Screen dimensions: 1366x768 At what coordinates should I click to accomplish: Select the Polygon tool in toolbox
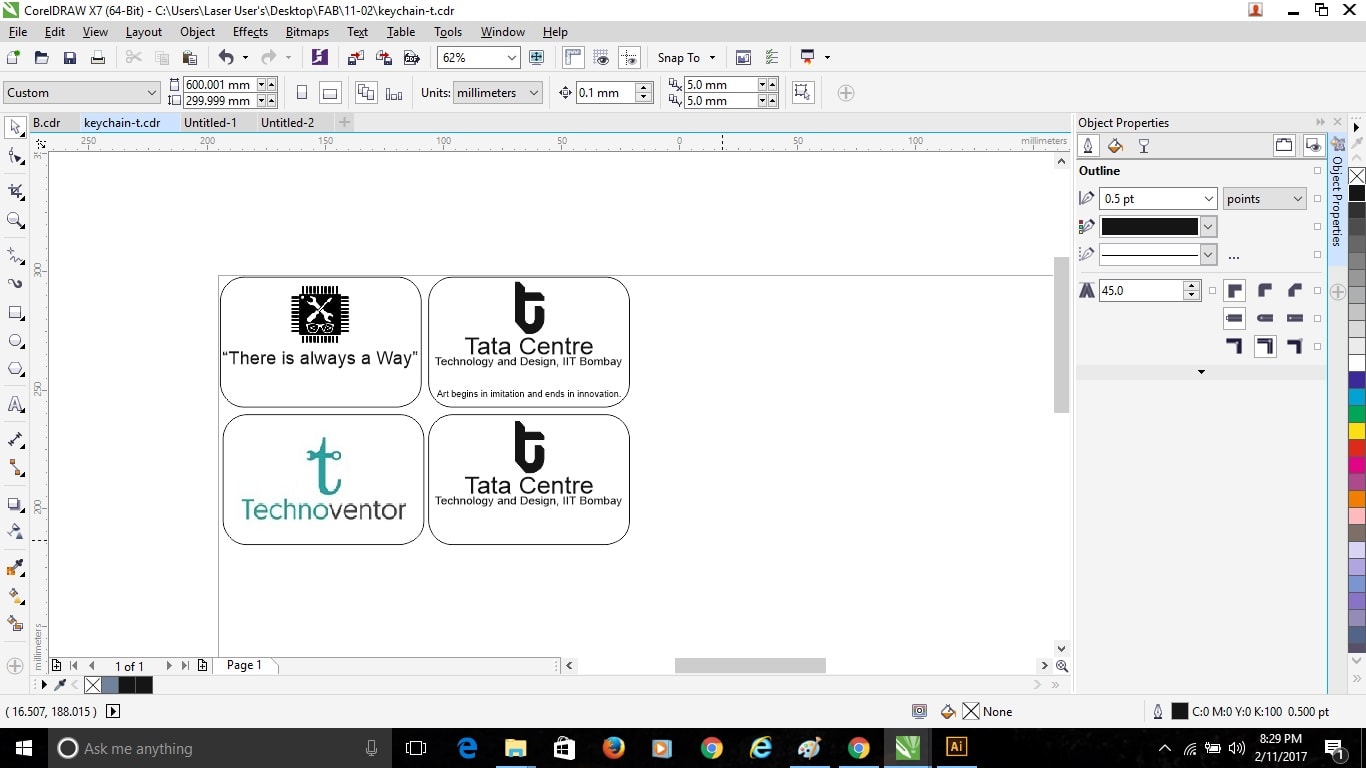tap(15, 369)
